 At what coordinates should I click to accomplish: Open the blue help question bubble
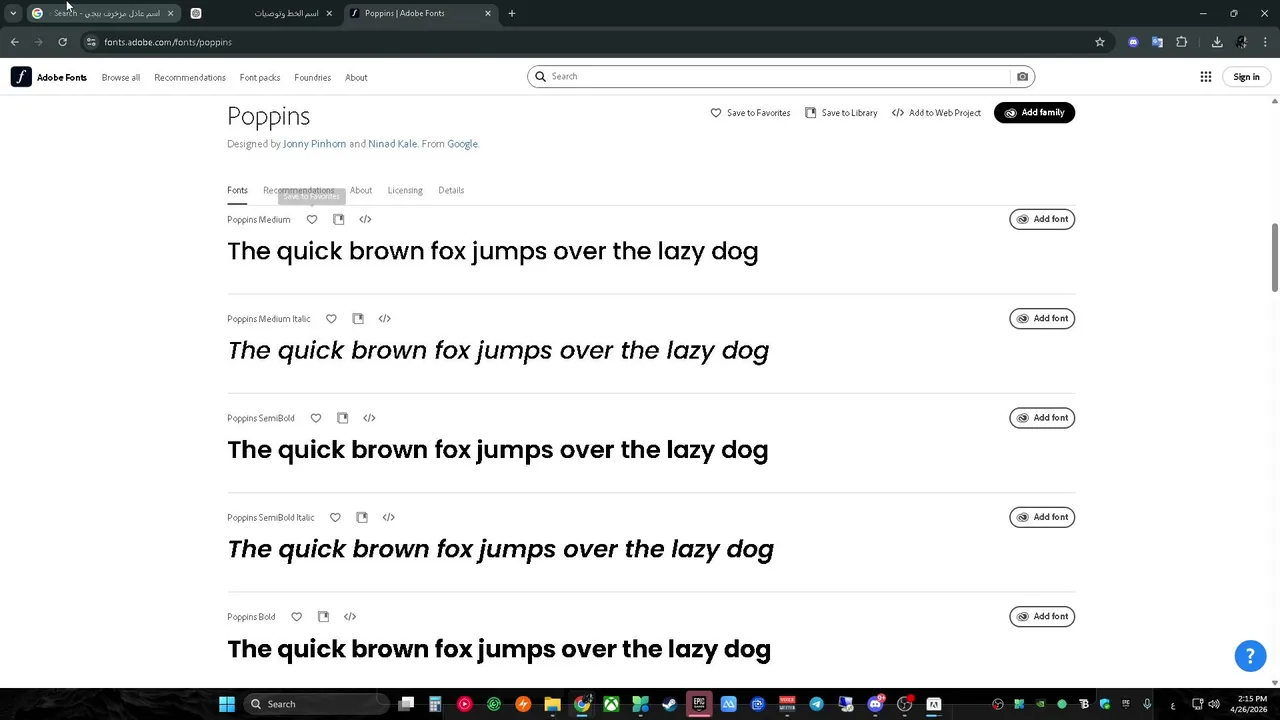coord(1250,656)
